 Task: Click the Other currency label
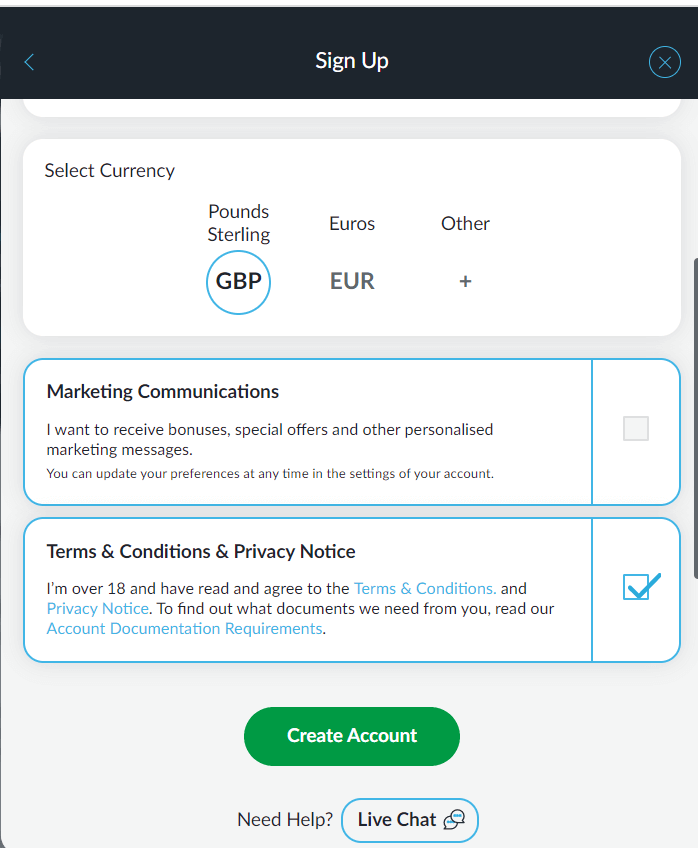point(465,223)
